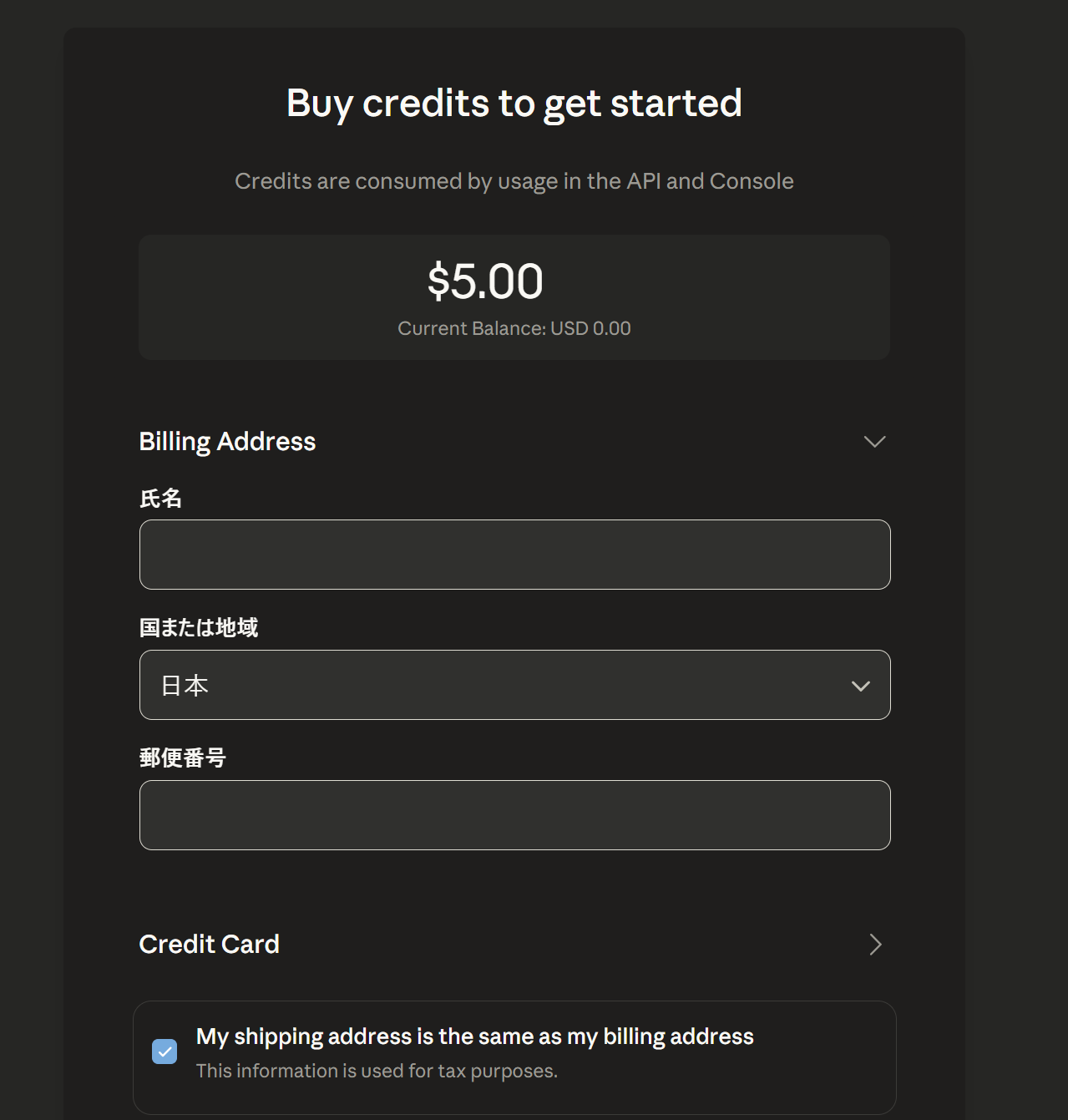This screenshot has height=1120, width=1068.
Task: Collapse Billing Address section using chevron
Action: pos(874,441)
